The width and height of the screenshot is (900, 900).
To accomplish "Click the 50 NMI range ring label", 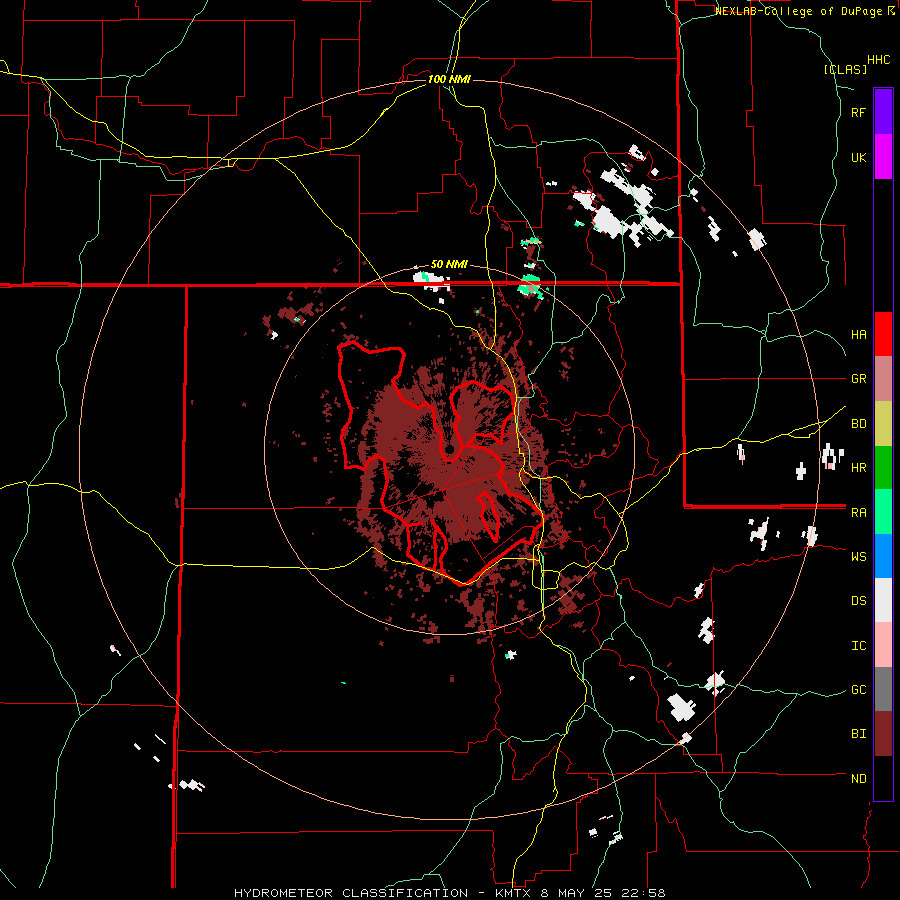I will tap(449, 264).
